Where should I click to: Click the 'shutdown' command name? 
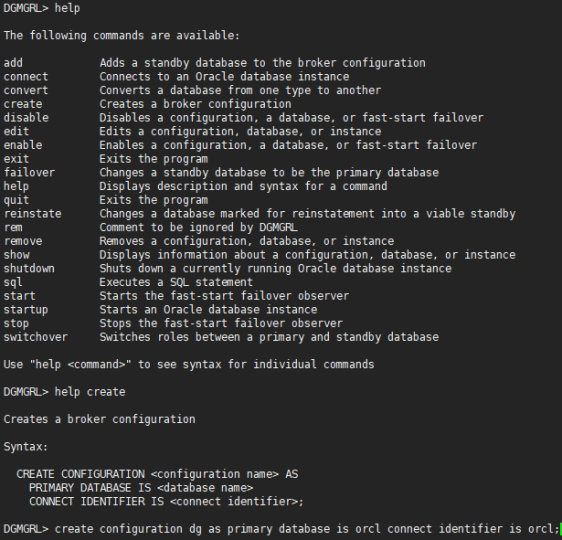click(29, 269)
